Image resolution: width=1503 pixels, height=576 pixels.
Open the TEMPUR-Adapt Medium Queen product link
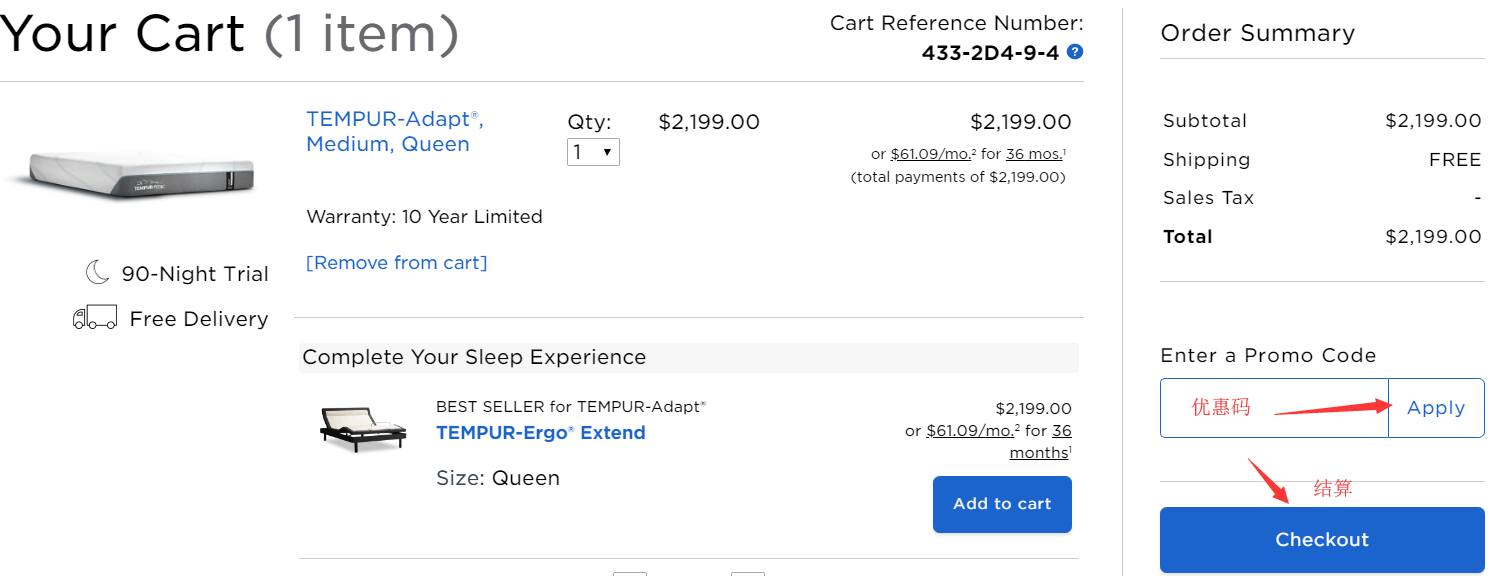coord(394,132)
